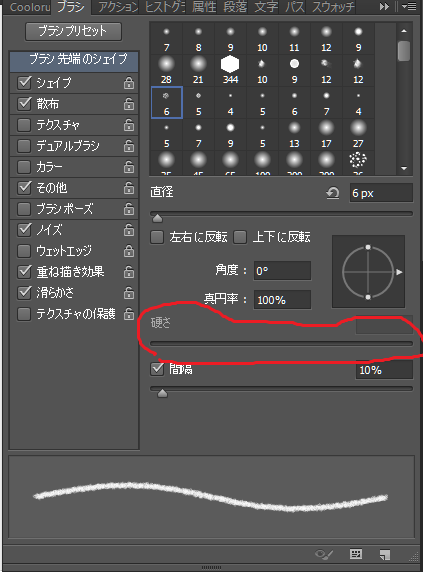Disable the シェイプ checkbox

click(x=24, y=83)
